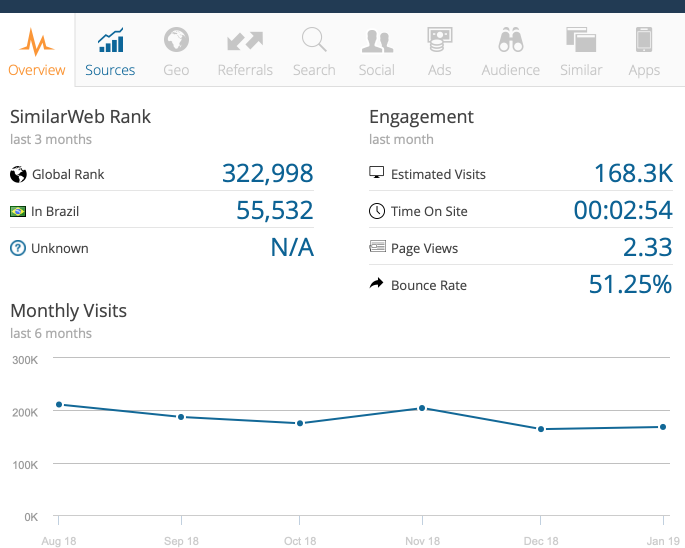Switch to the Audience tab label
This screenshot has width=685, height=548.
pos(511,70)
